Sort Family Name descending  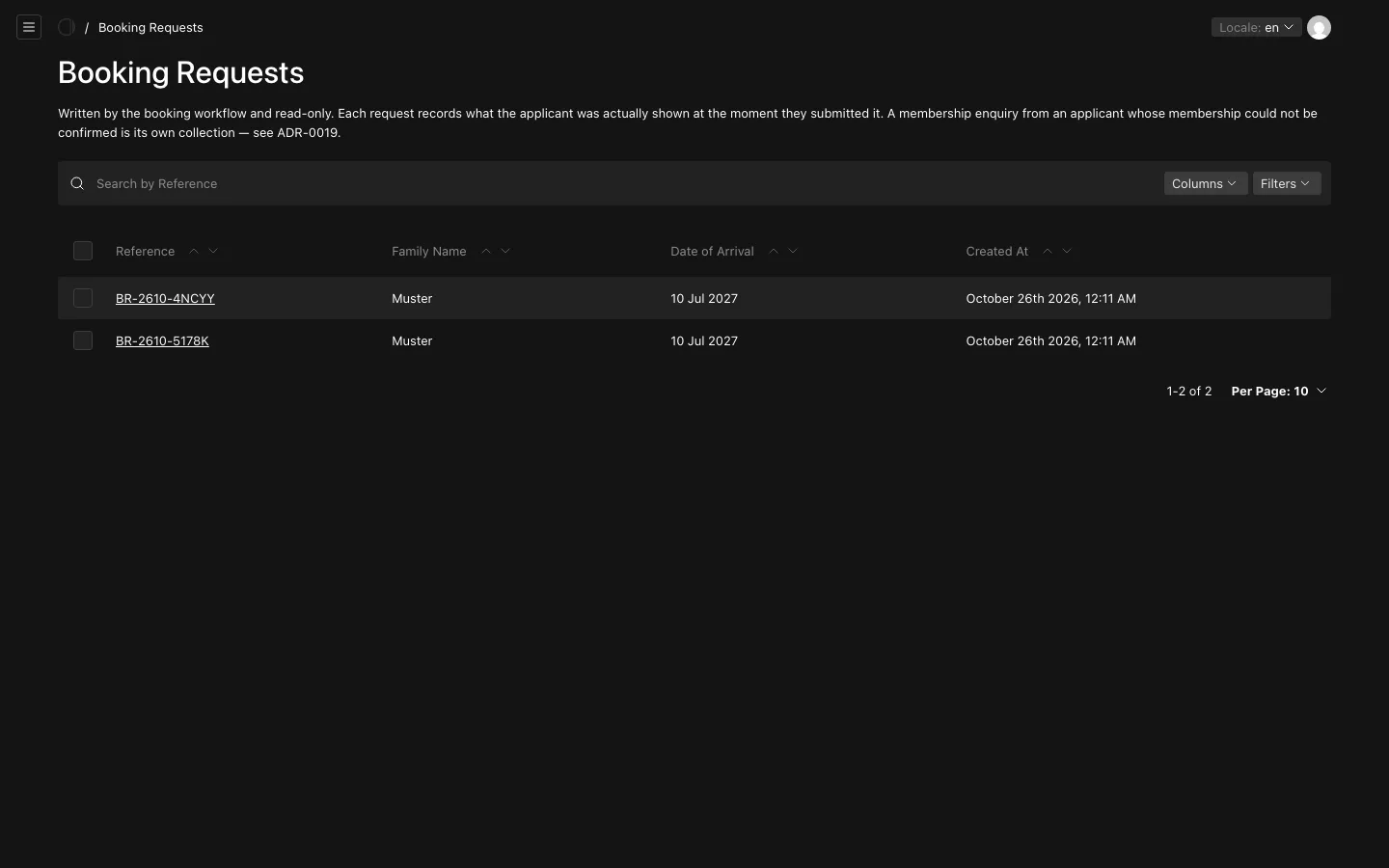click(505, 251)
